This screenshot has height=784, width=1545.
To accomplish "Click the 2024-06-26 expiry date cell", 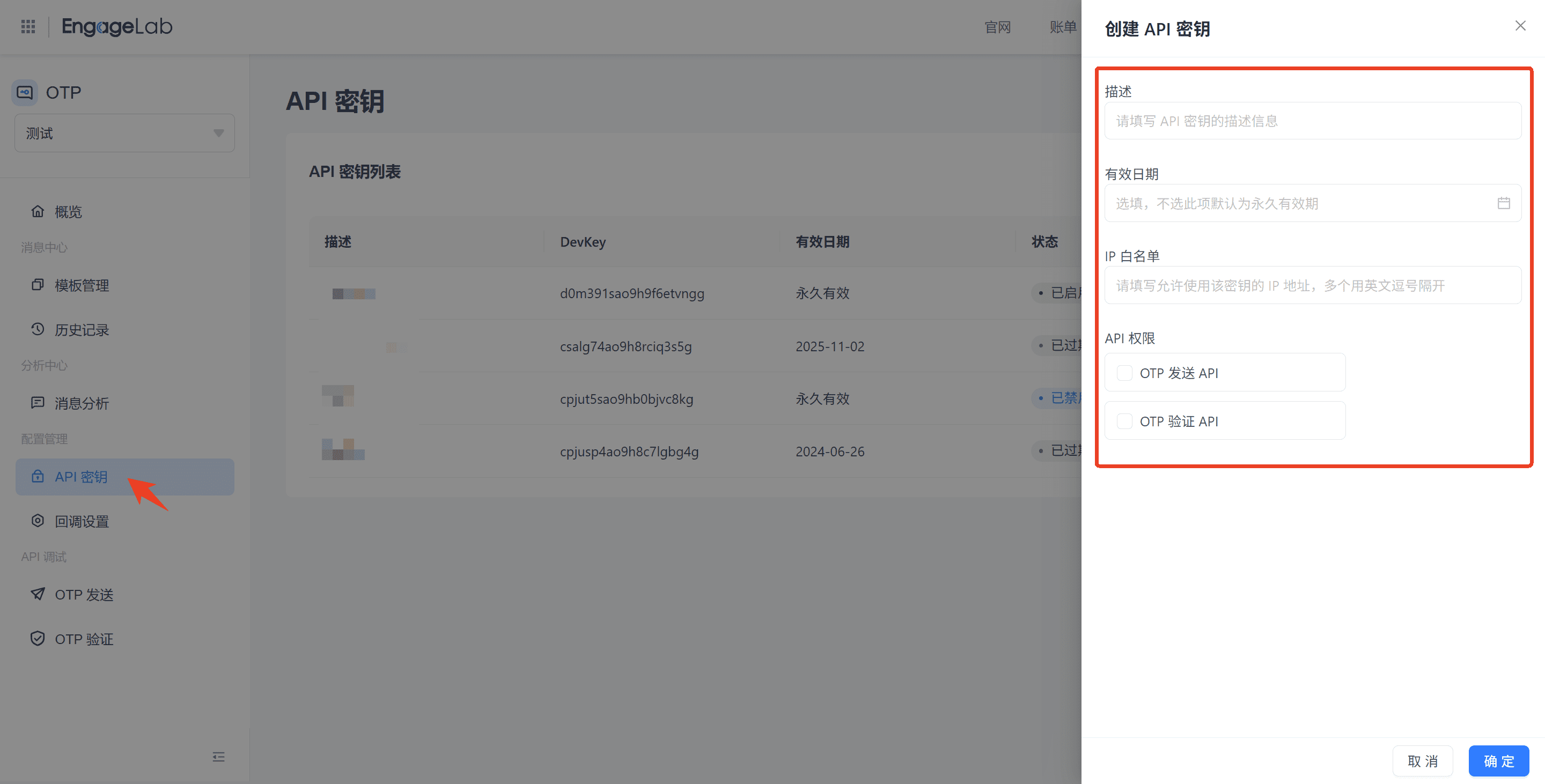I will [x=830, y=452].
